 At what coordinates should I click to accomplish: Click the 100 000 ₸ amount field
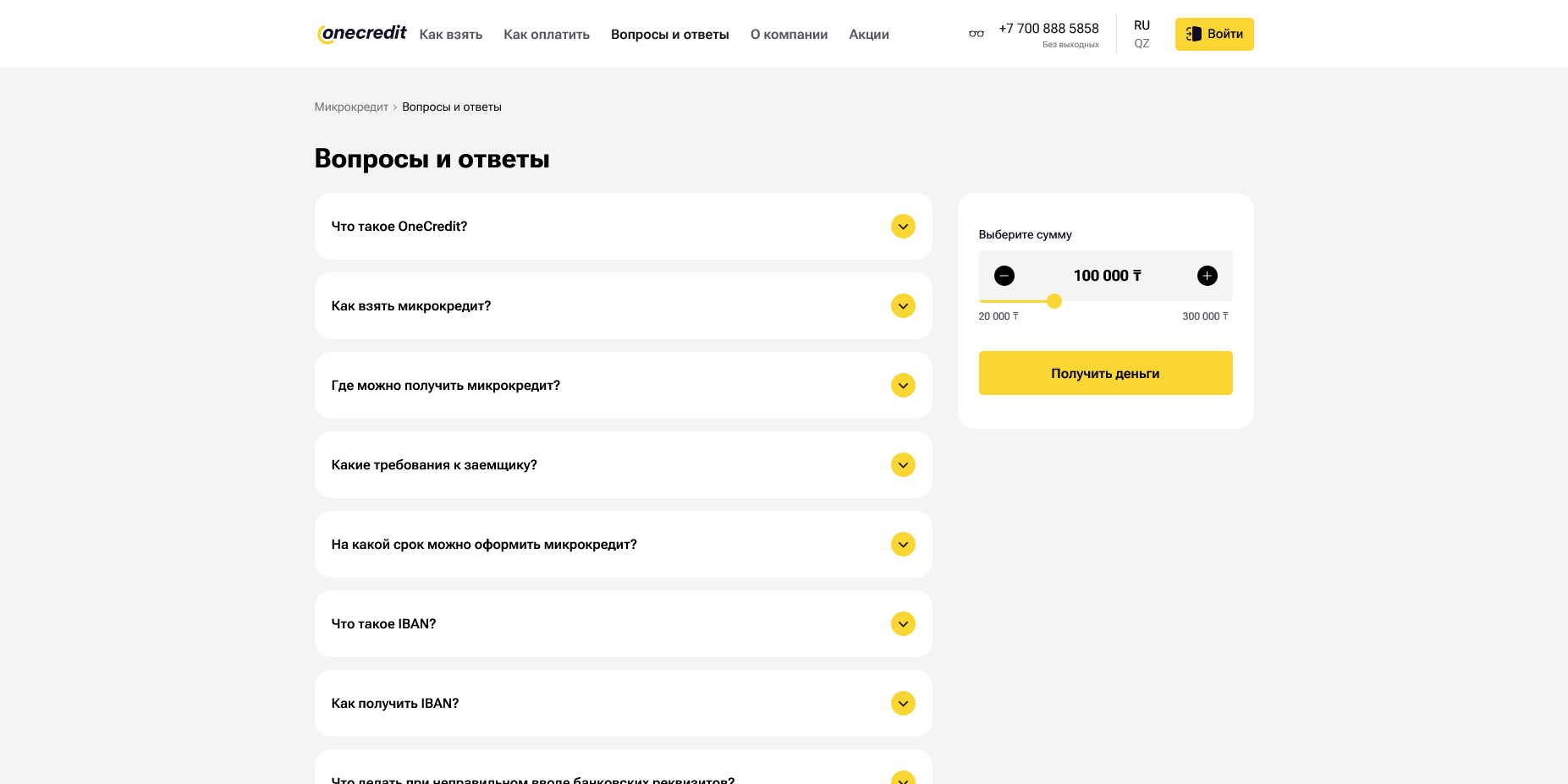tap(1107, 276)
